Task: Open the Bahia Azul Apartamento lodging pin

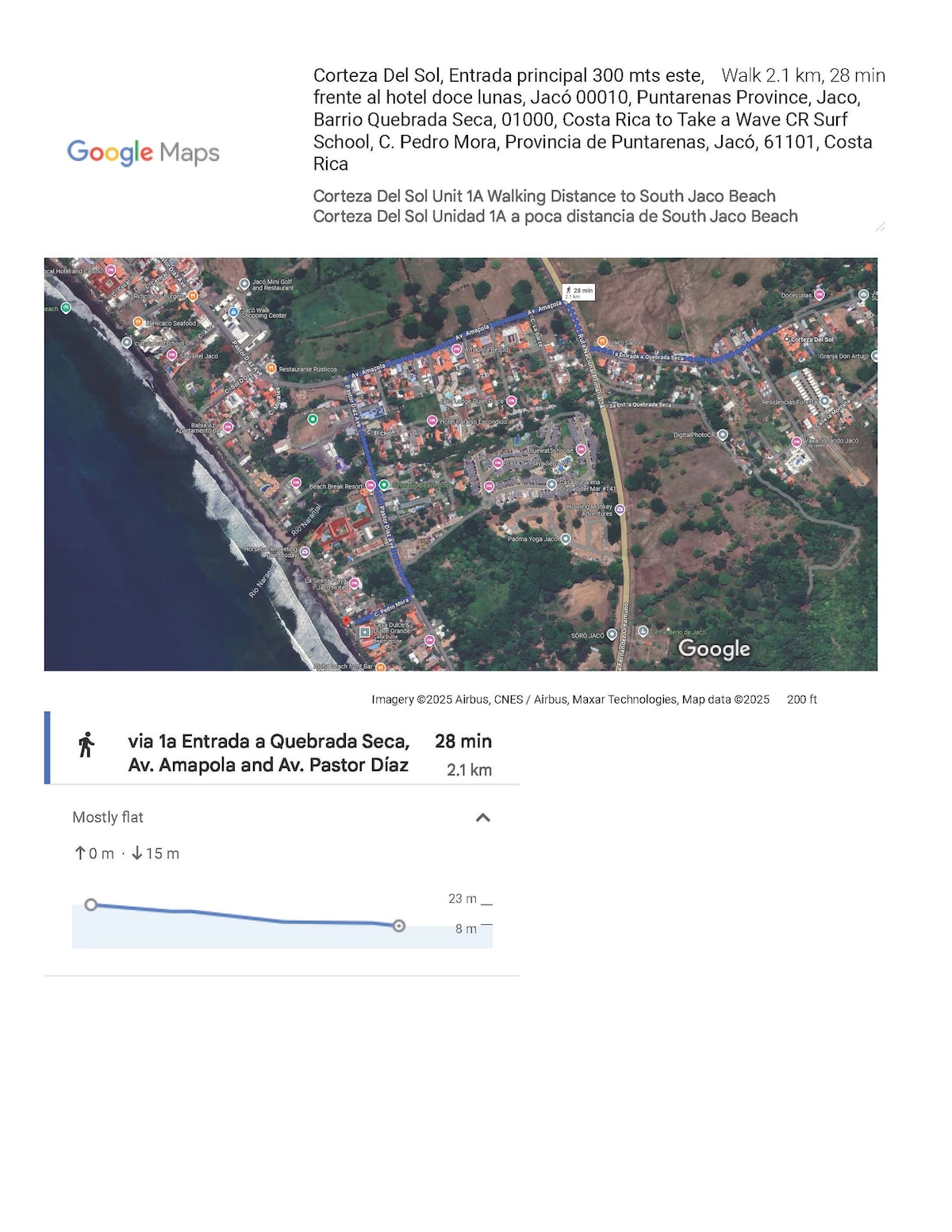Action: (228, 427)
